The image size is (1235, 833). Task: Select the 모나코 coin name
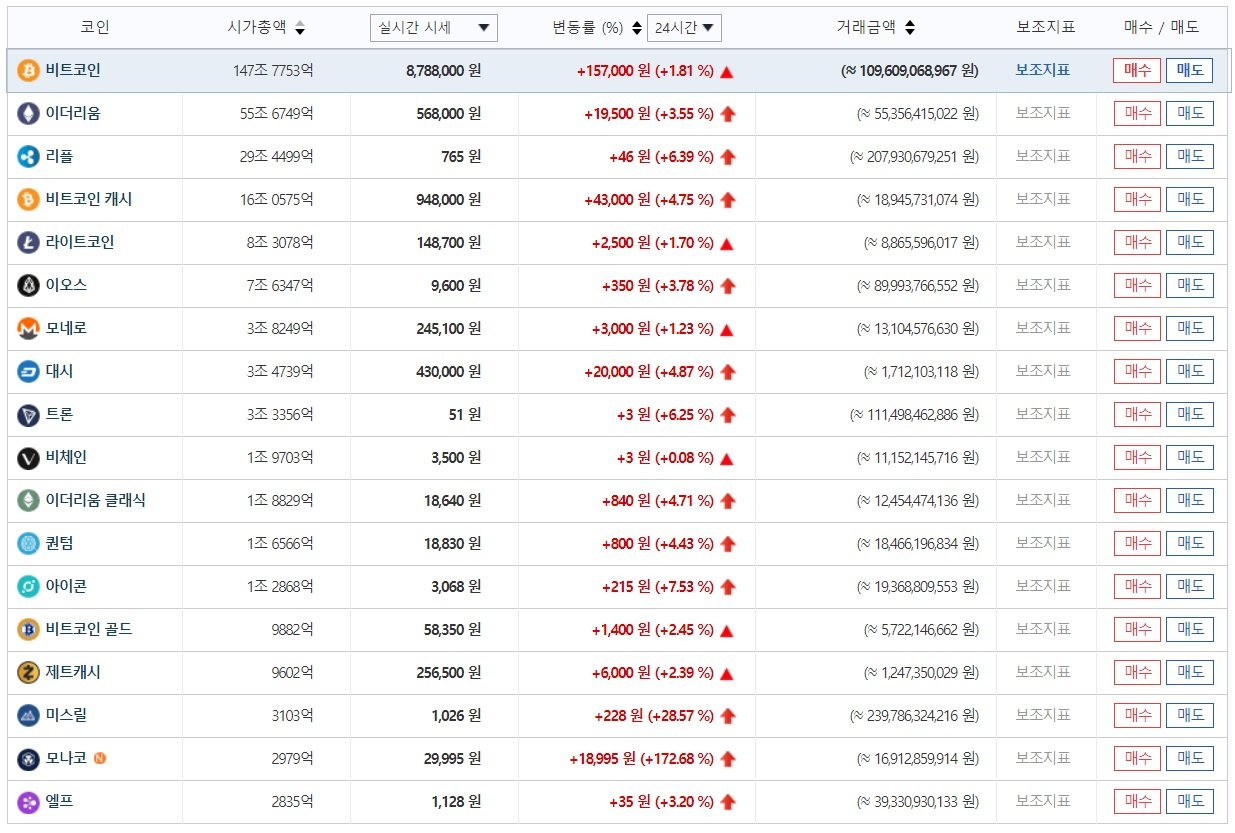click(x=66, y=758)
